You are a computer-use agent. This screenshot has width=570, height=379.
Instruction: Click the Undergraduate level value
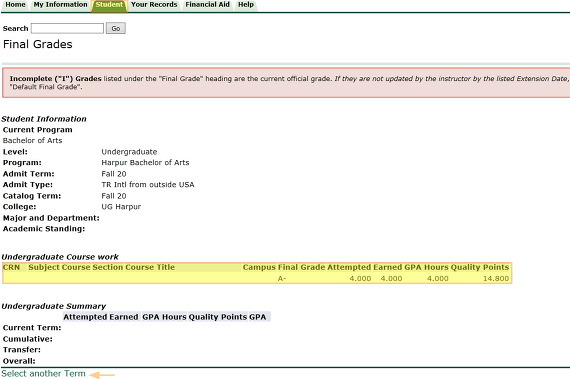pyautogui.click(x=129, y=152)
